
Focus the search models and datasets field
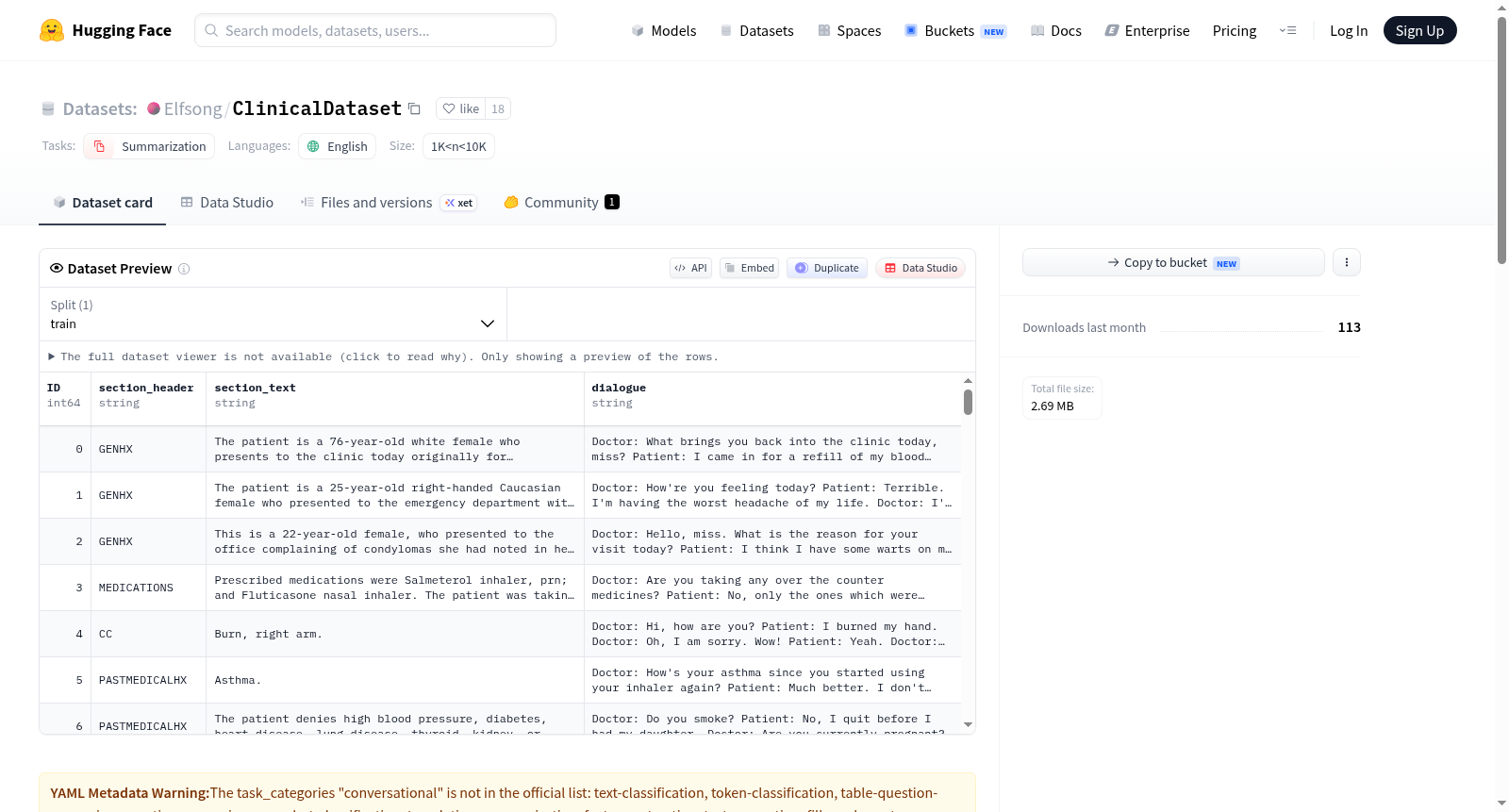coord(375,30)
